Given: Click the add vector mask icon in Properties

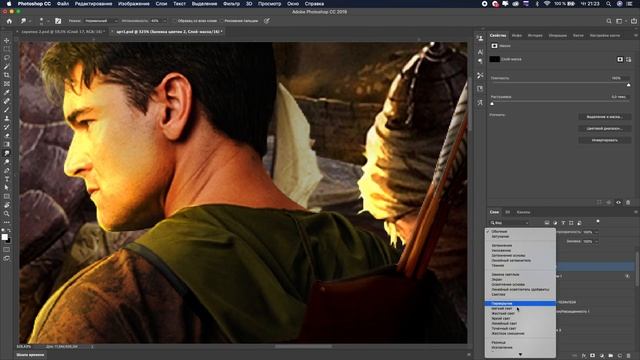Looking at the screenshot, I should point(629,59).
